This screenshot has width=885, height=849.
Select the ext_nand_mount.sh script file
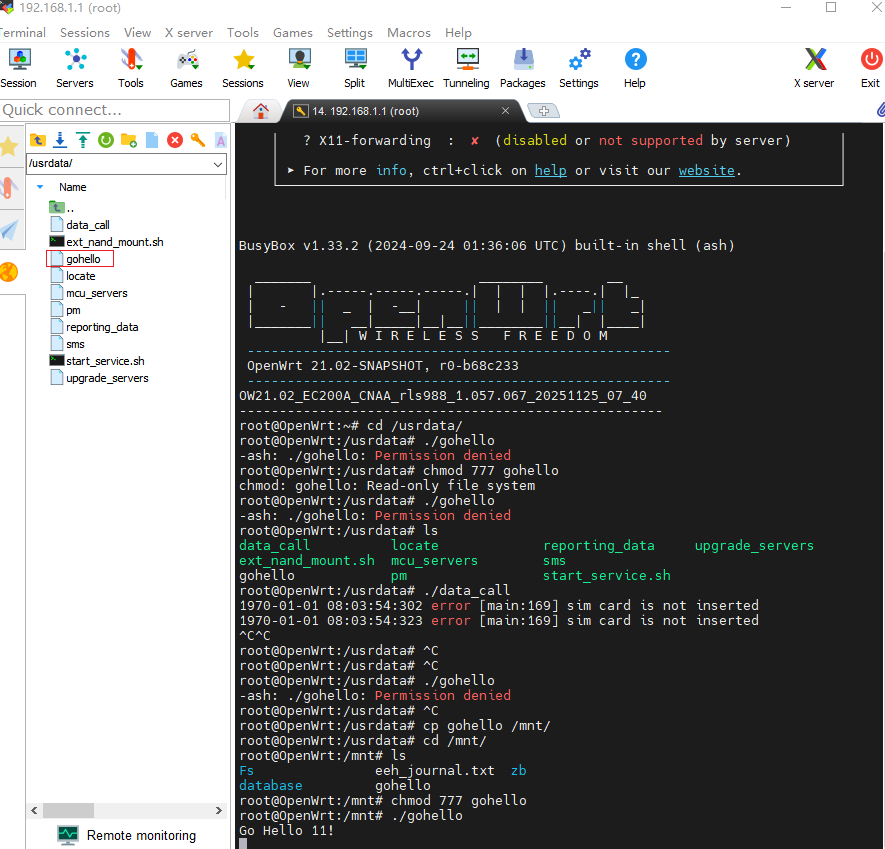[107, 242]
